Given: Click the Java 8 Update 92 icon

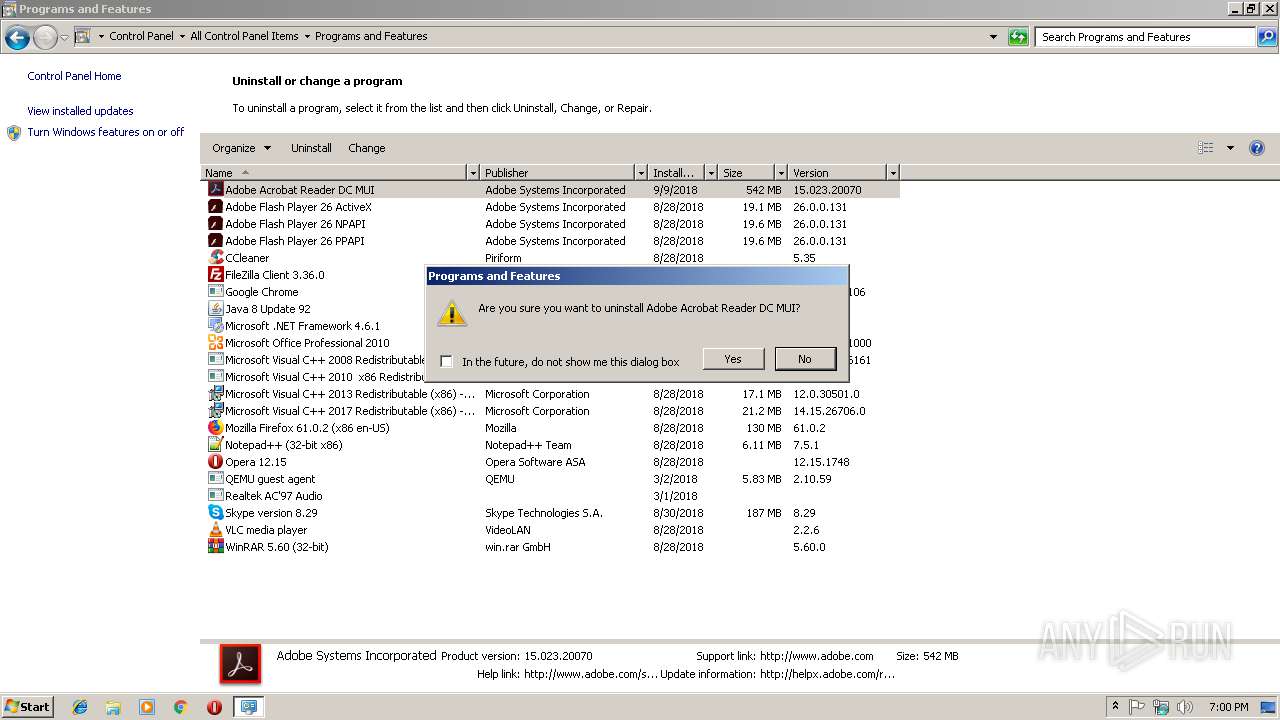Looking at the screenshot, I should tap(215, 309).
